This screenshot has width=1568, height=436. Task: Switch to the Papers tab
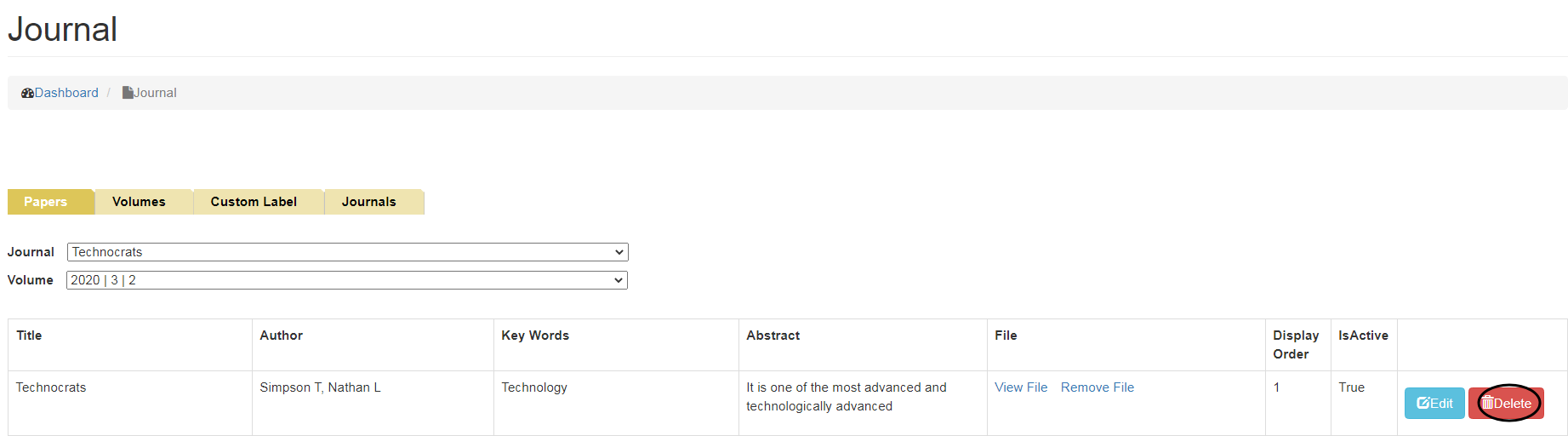point(46,202)
